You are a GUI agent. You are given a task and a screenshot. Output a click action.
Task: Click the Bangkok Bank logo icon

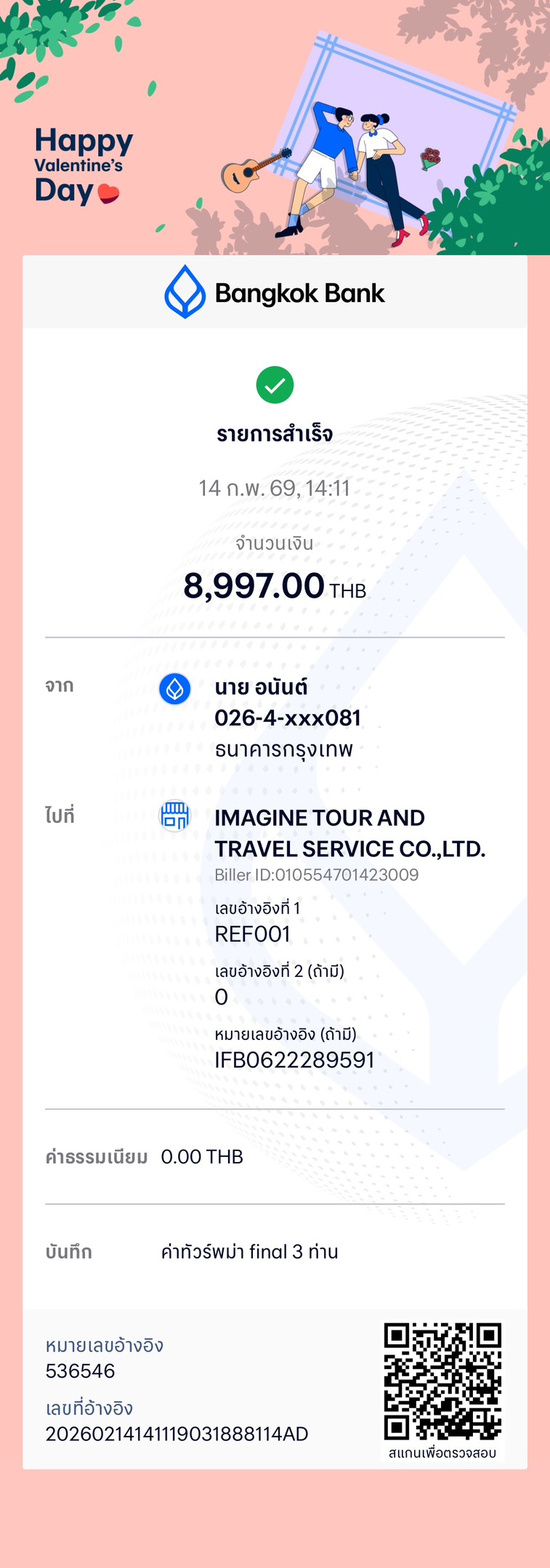coord(185,292)
